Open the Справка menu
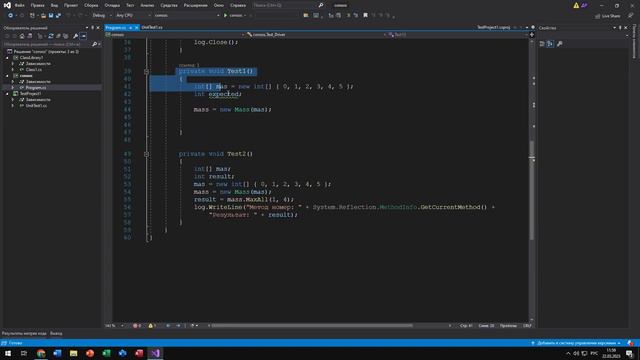 [x=238, y=5]
